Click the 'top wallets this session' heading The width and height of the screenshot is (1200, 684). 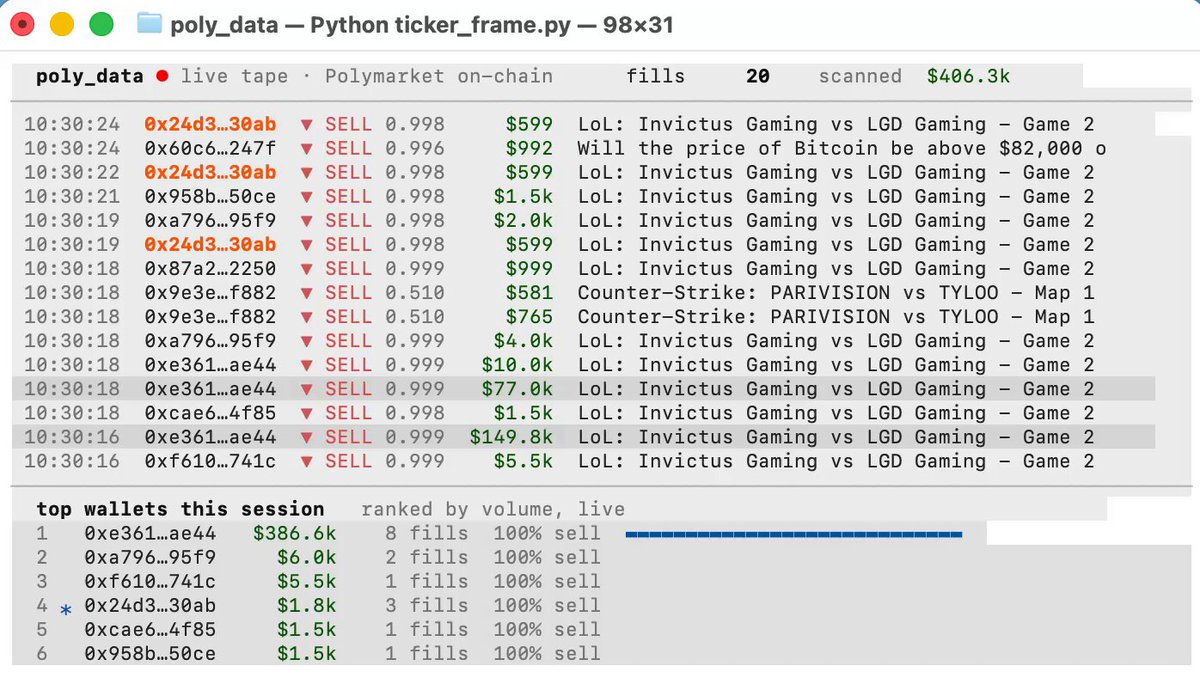180,510
